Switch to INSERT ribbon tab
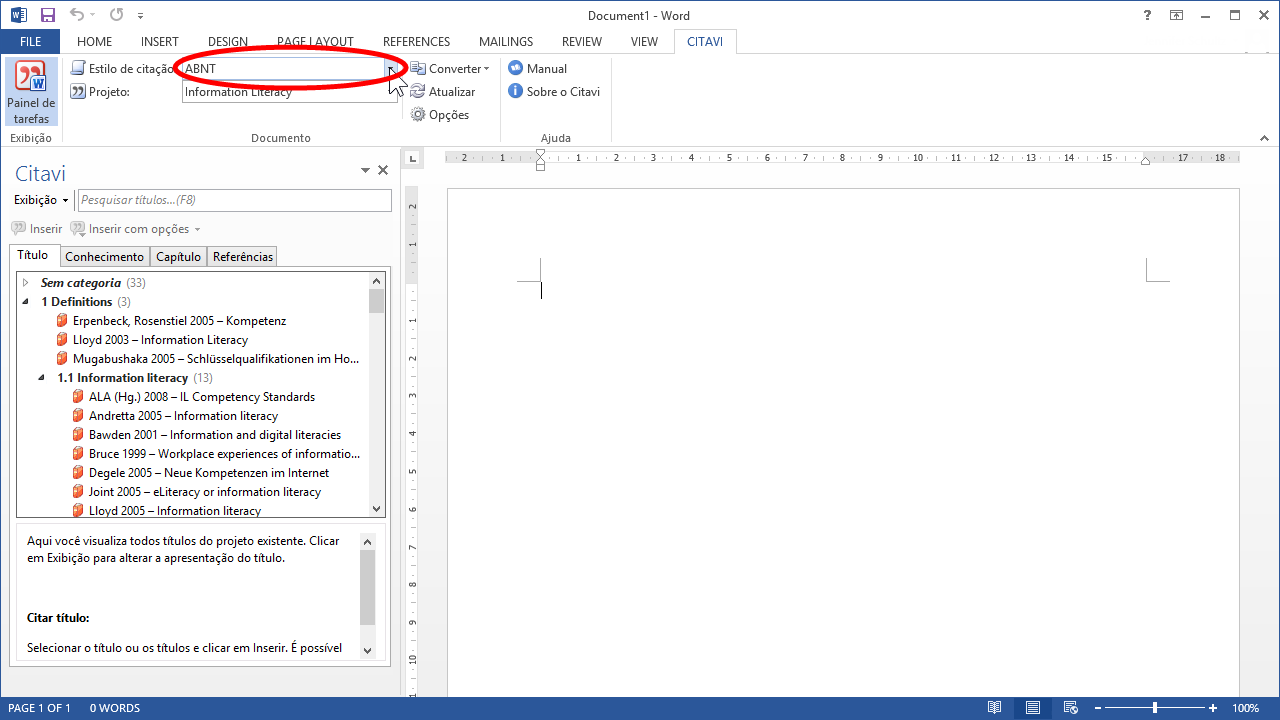The width and height of the screenshot is (1280, 720). pyautogui.click(x=160, y=42)
